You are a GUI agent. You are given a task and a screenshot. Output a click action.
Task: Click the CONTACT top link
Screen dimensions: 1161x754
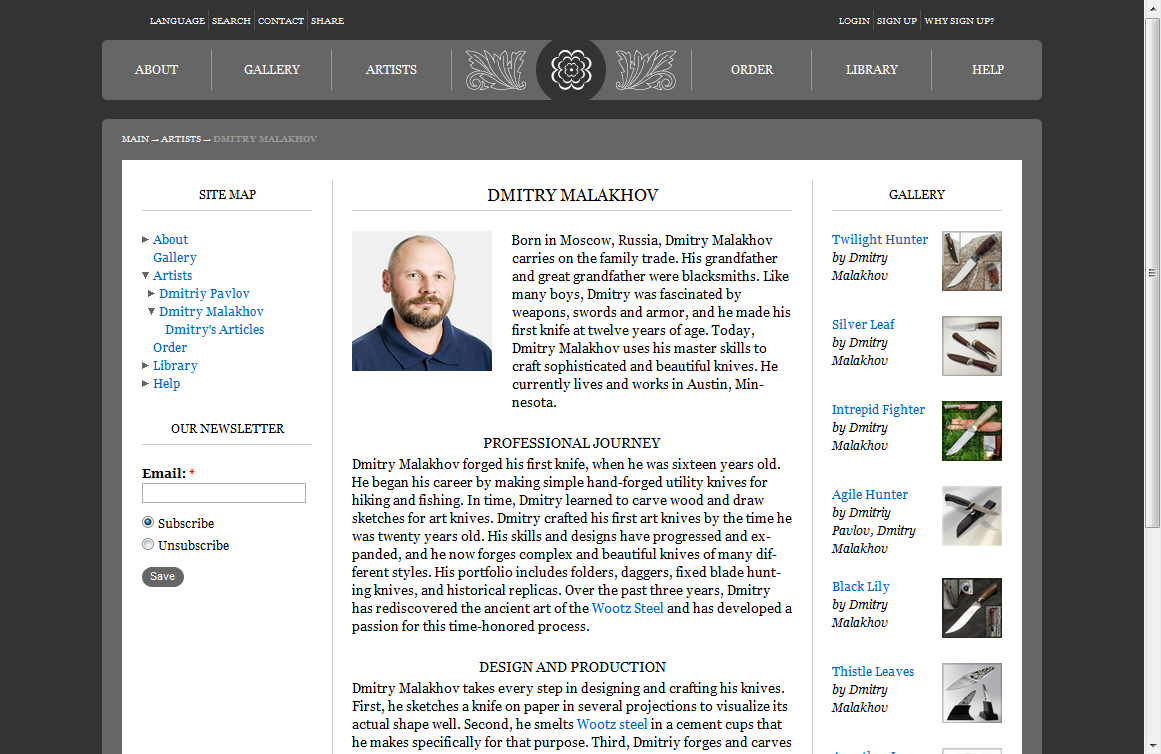click(x=281, y=21)
